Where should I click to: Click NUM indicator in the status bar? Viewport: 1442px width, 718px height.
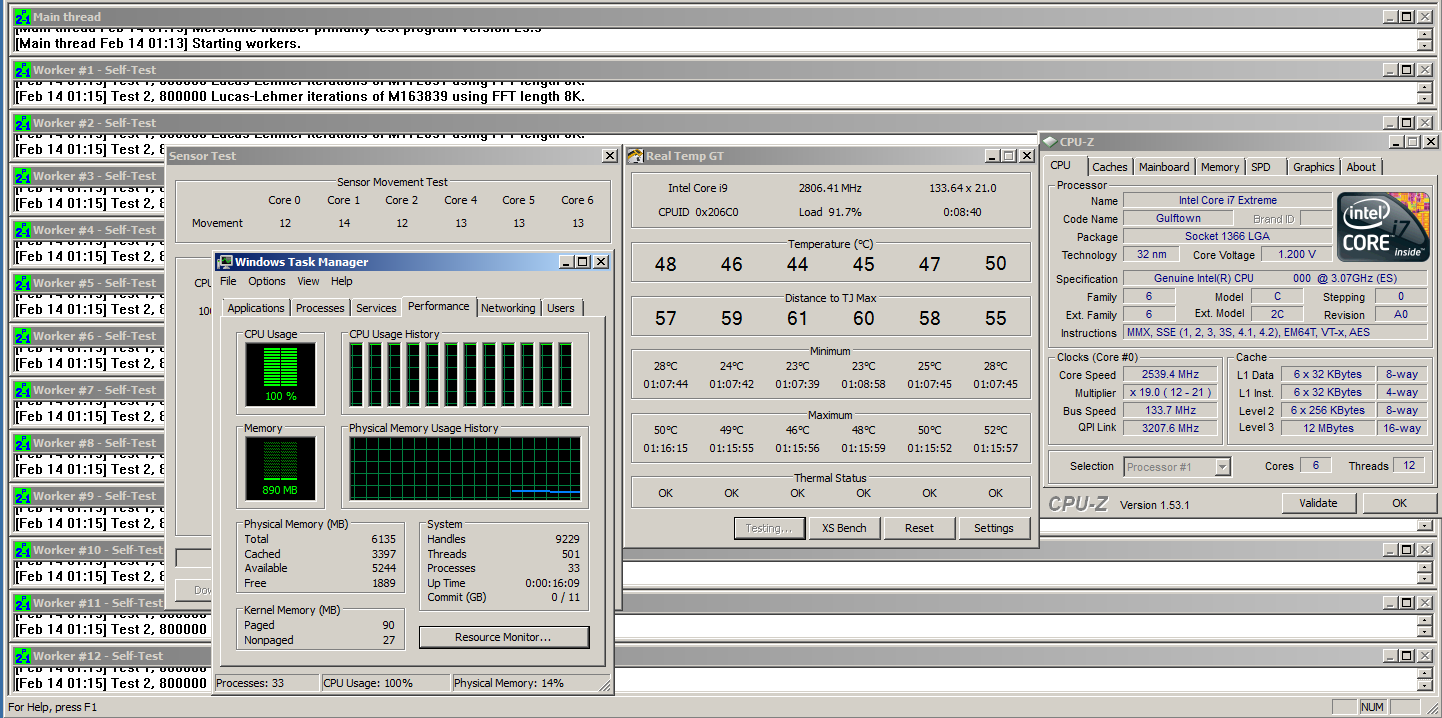pyautogui.click(x=1372, y=707)
